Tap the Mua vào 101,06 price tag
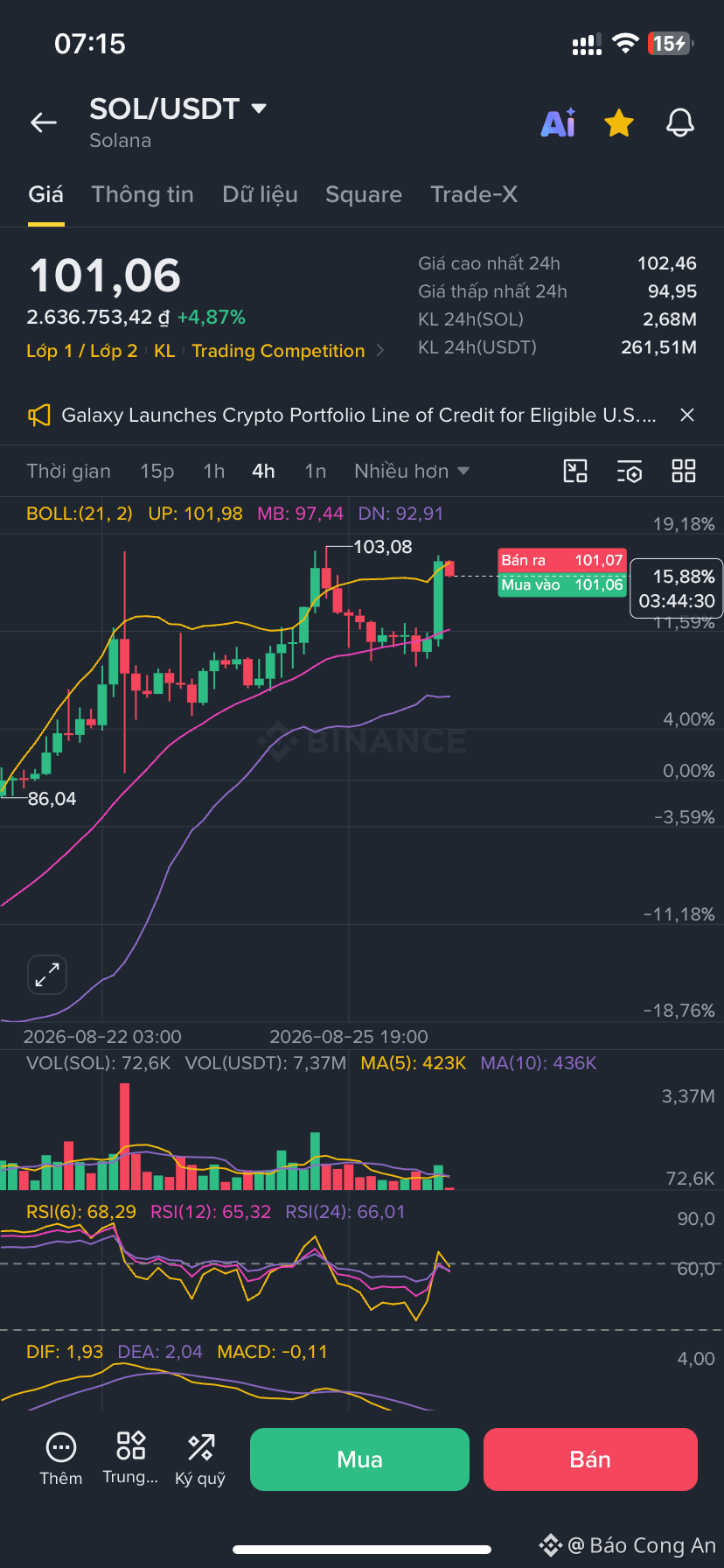The width and height of the screenshot is (724, 1568). [562, 584]
